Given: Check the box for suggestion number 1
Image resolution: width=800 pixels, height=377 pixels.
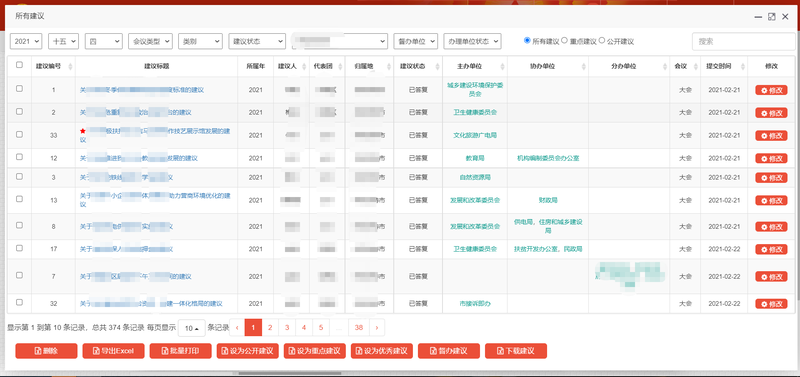Looking at the screenshot, I should coord(19,88).
